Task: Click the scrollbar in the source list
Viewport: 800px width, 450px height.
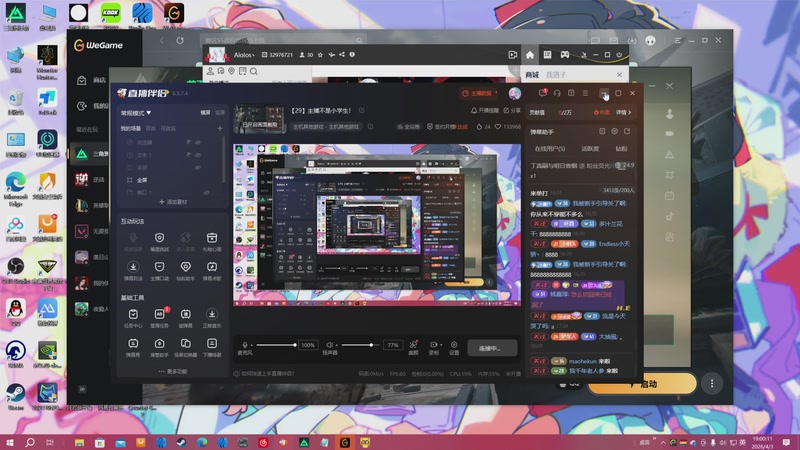Action: [223, 160]
